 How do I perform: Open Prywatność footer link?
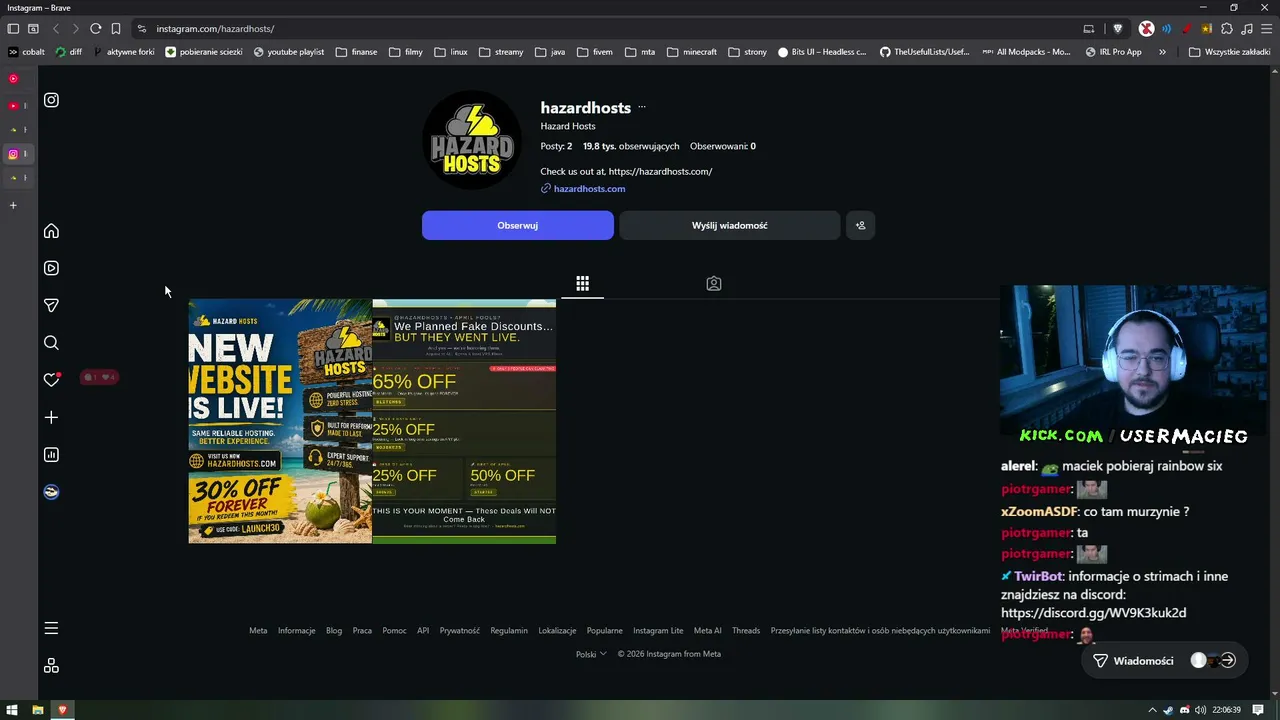(459, 631)
